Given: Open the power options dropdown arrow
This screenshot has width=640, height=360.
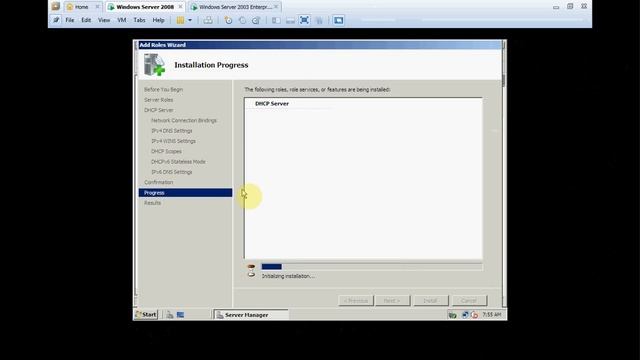Looking at the screenshot, I should (x=190, y=20).
